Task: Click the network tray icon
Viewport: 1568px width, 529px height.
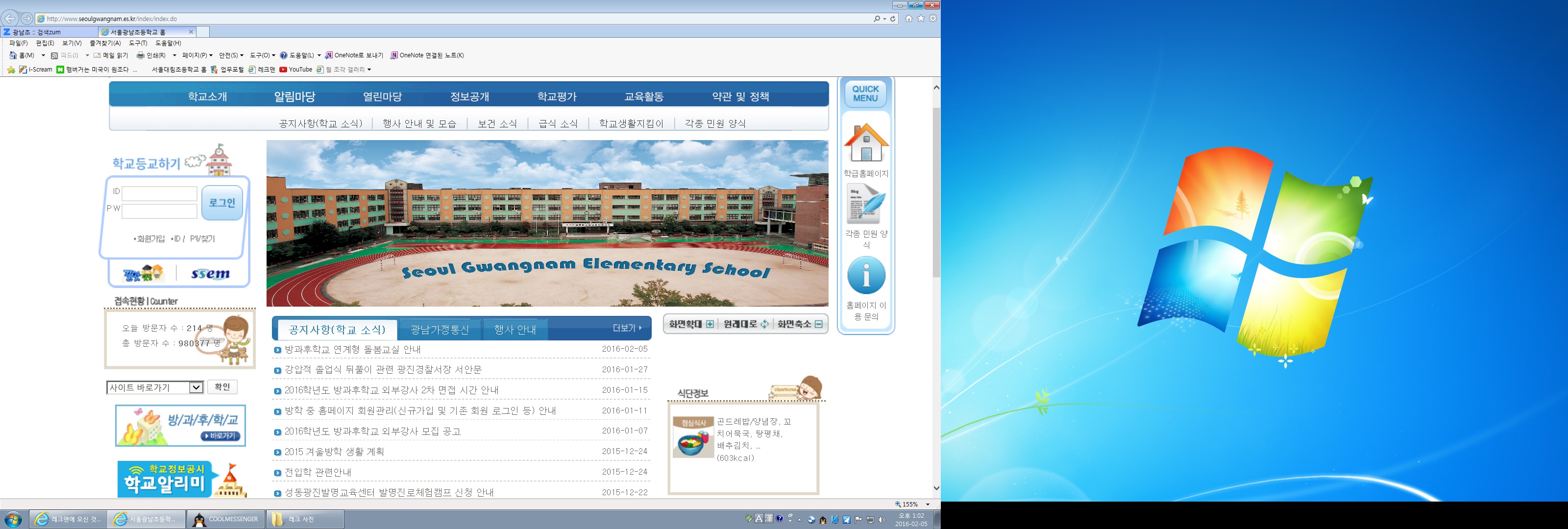Action: coord(870,520)
